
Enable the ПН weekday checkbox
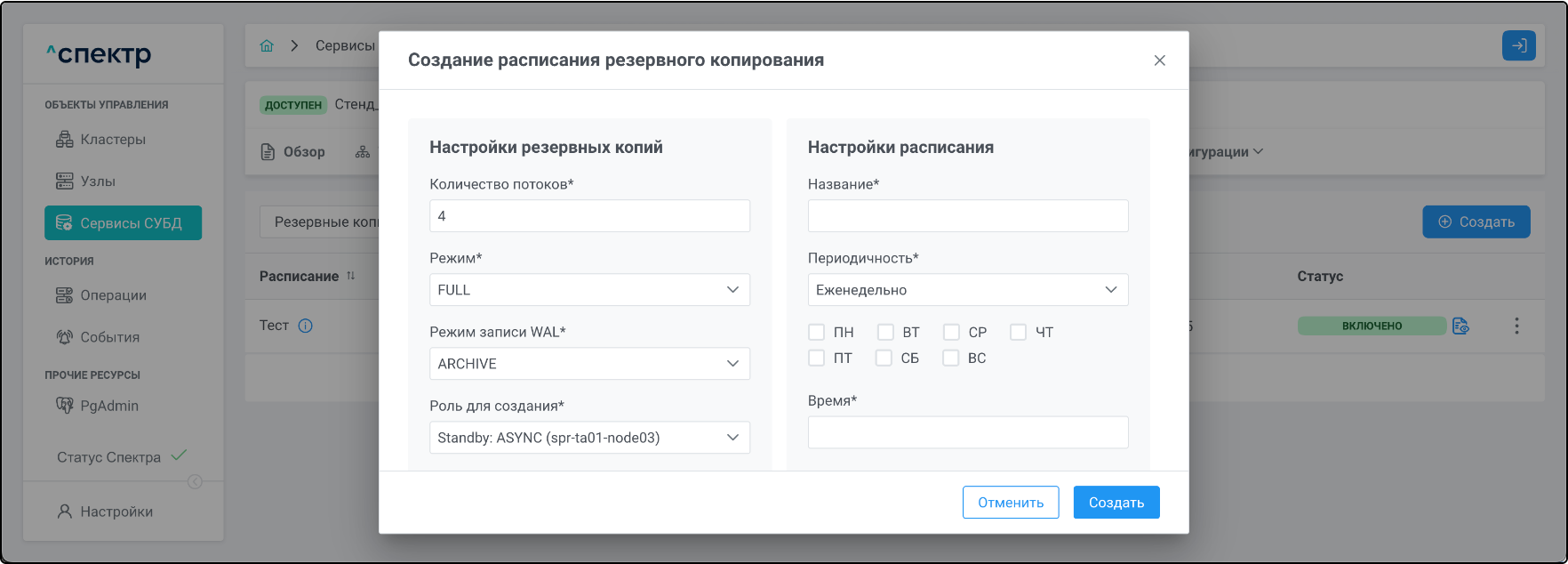816,332
